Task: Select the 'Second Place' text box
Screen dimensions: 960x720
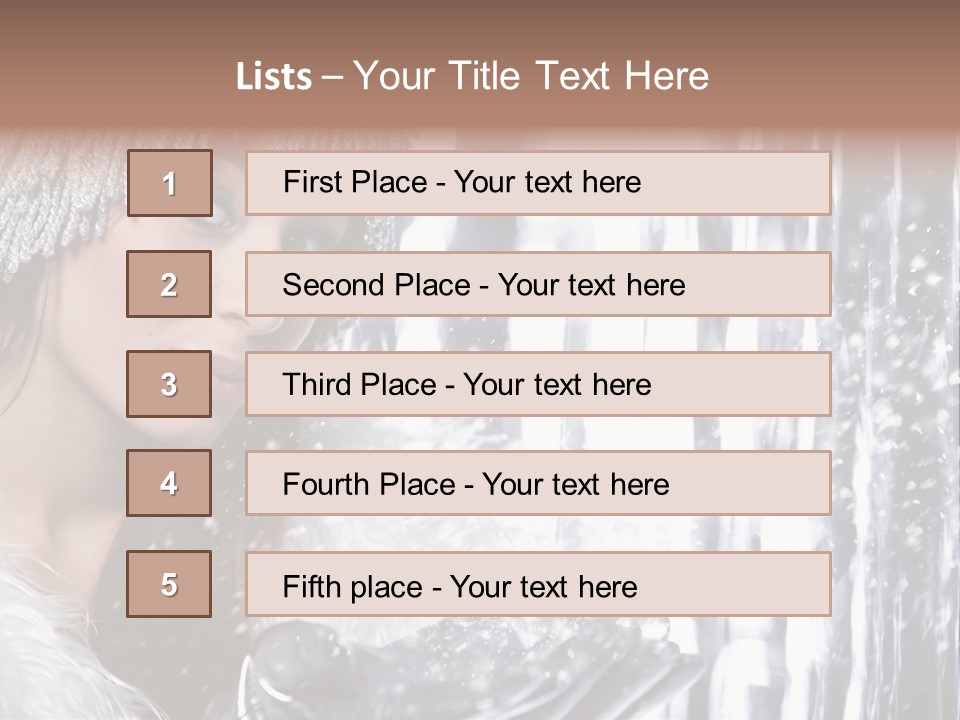Action: tap(538, 284)
